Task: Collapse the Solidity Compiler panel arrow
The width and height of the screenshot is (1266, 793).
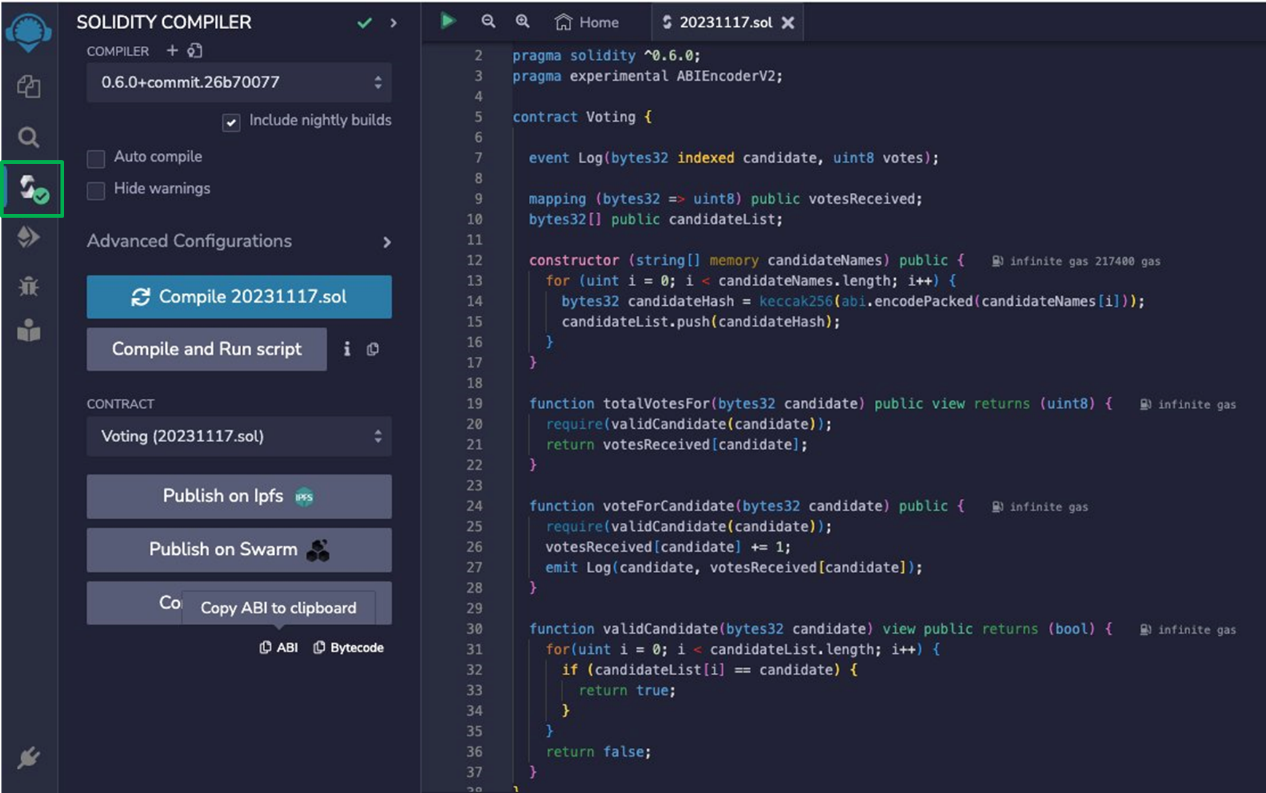Action: (393, 22)
